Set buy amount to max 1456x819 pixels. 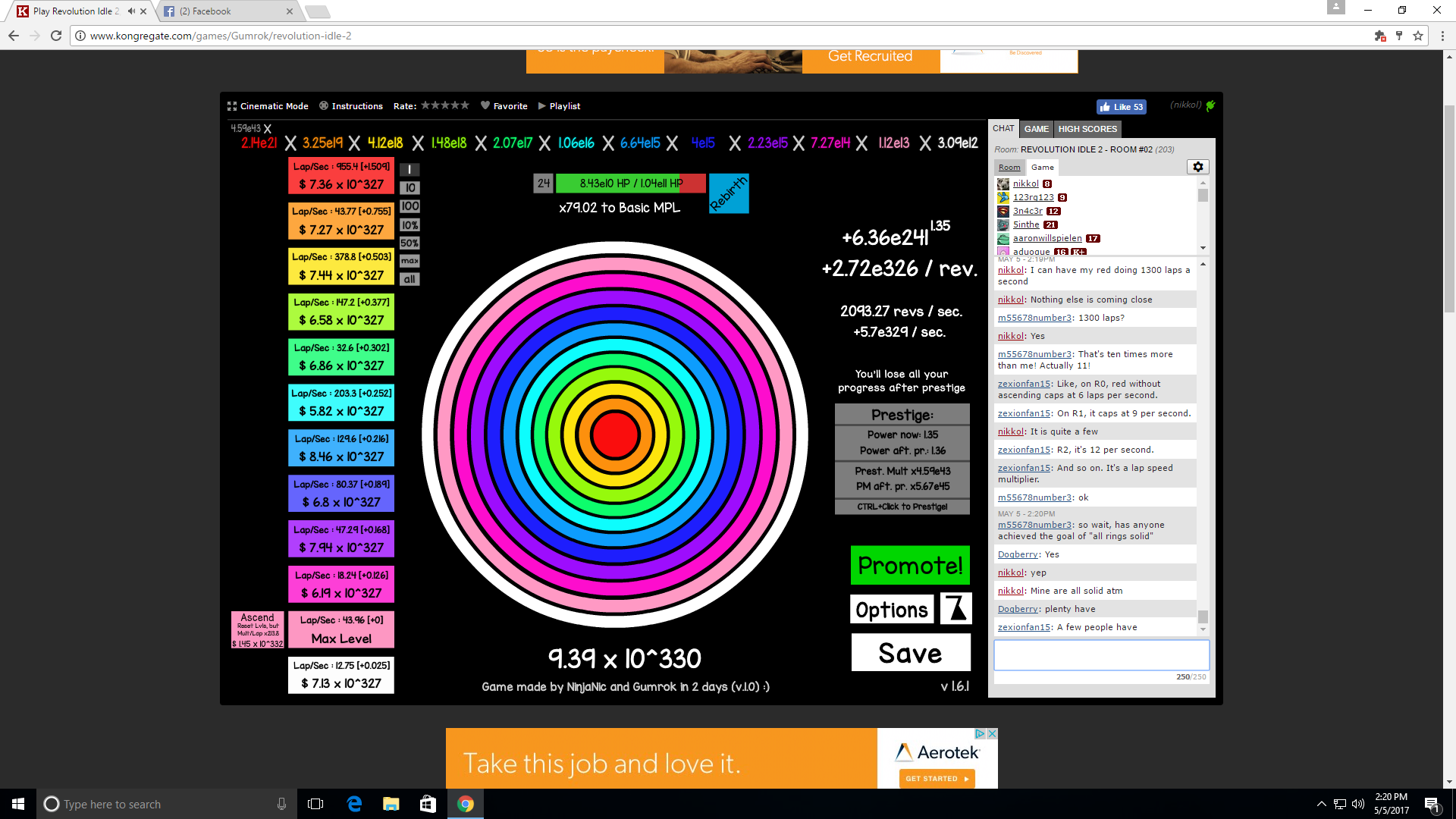click(x=409, y=261)
